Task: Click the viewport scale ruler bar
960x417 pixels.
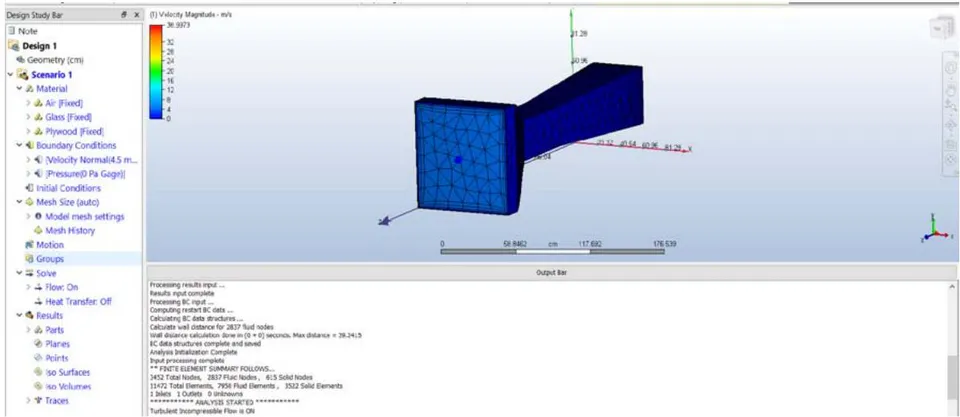Action: [x=552, y=251]
